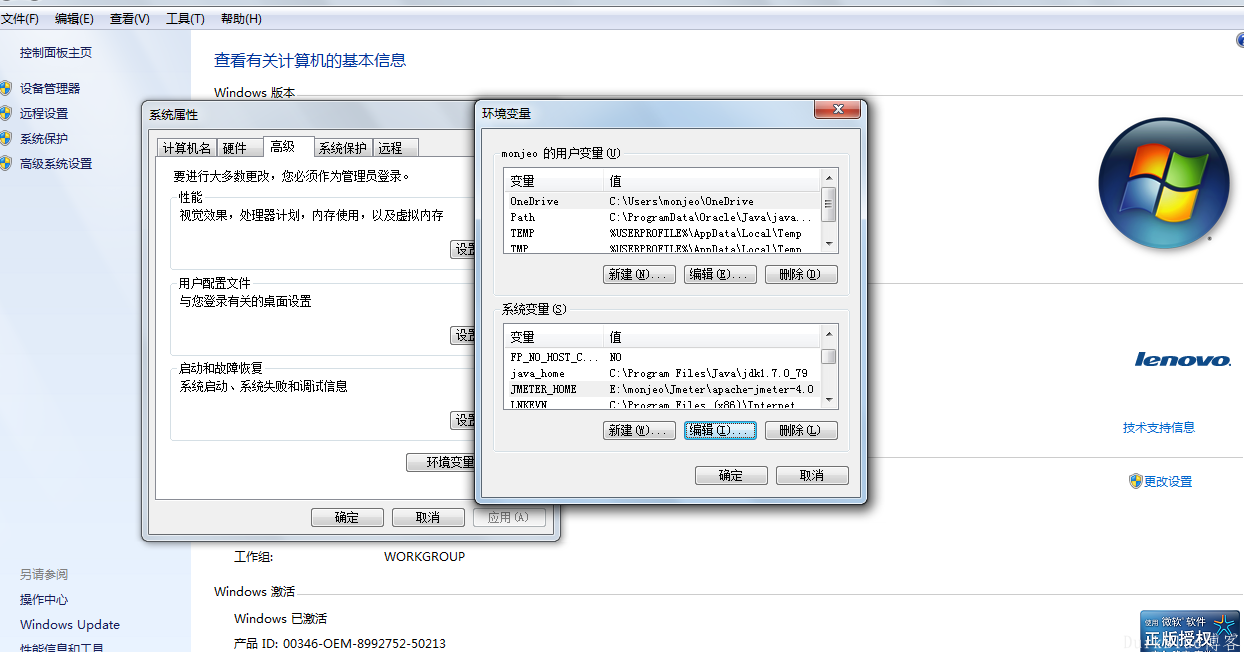
Task: Click the Remote Settings shield icon
Action: point(5,113)
